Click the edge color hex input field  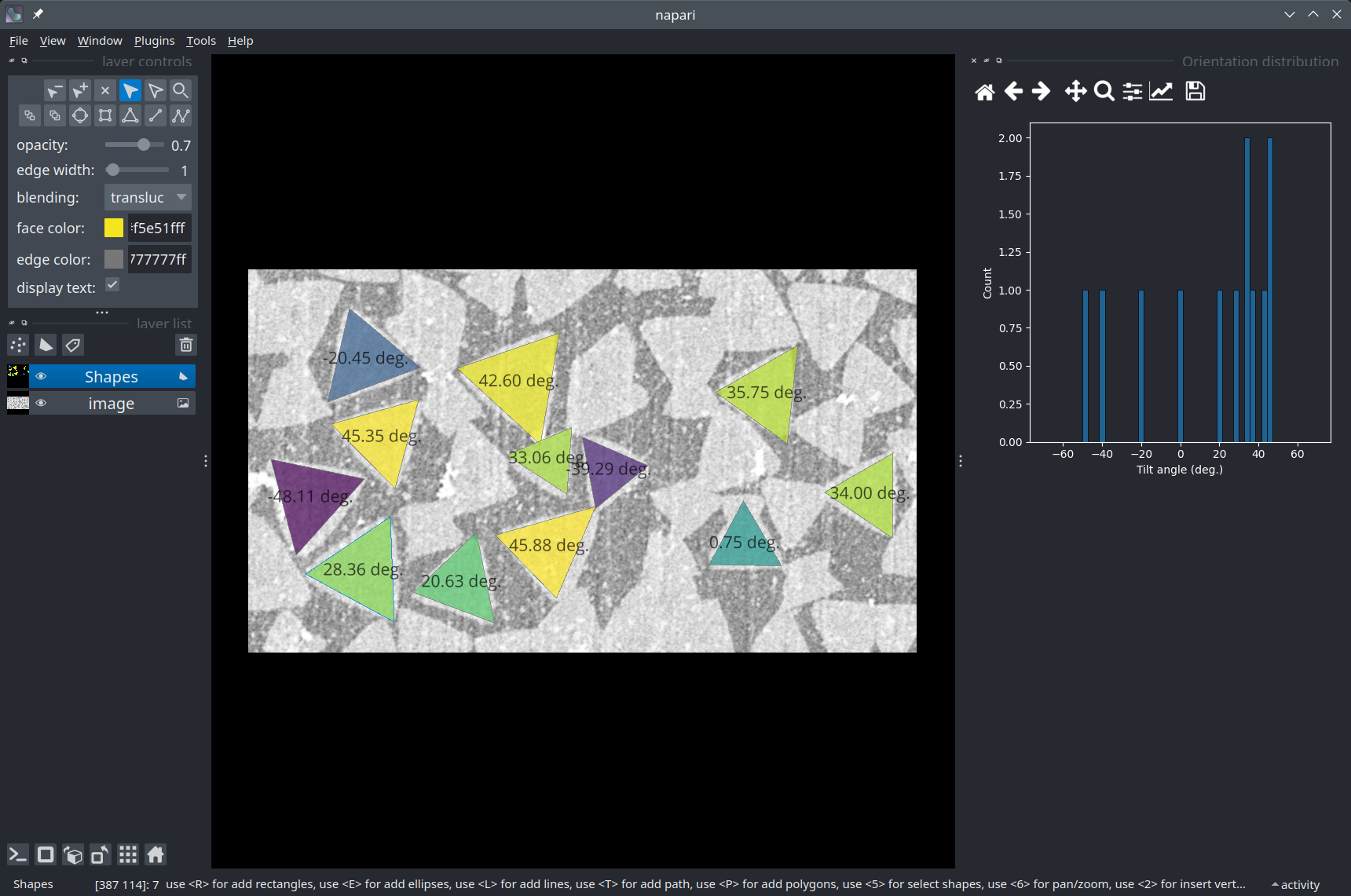coord(159,259)
